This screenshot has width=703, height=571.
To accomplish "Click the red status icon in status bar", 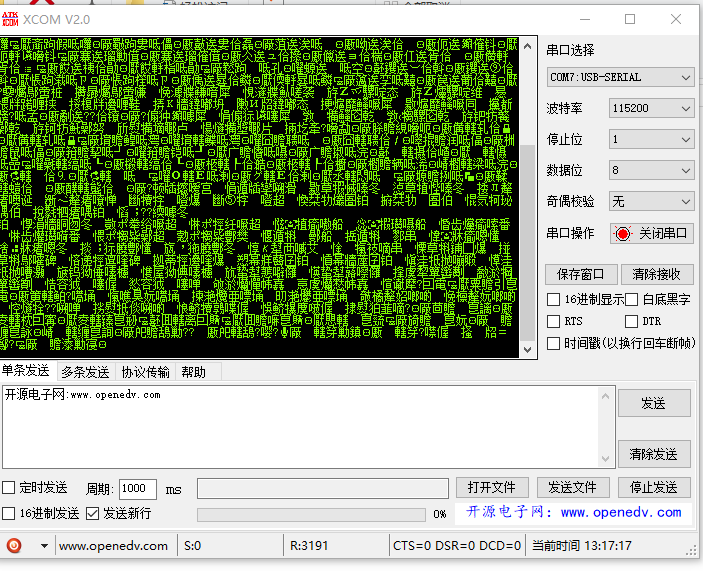I will point(14,545).
